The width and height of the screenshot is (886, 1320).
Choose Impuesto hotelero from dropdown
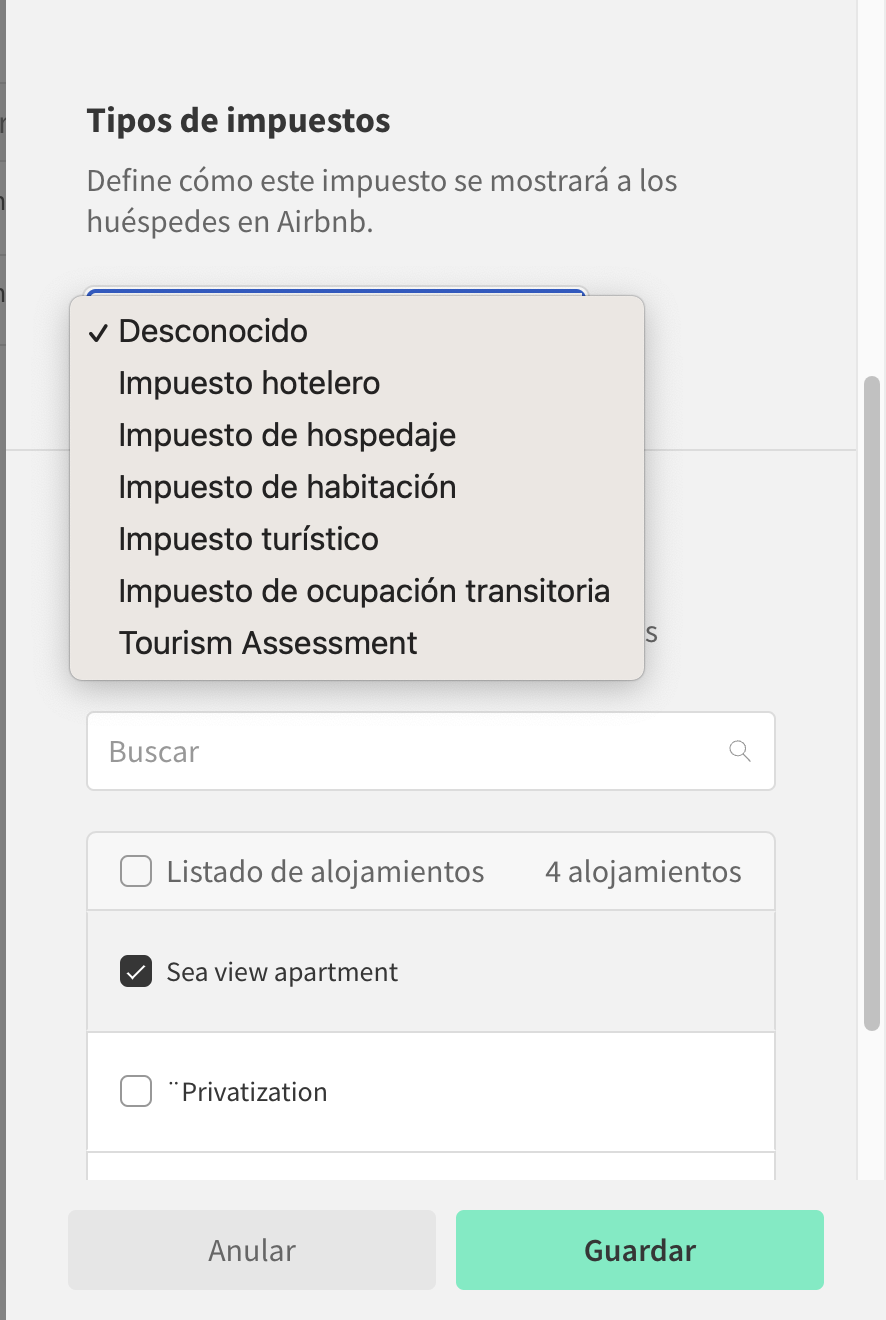(x=249, y=383)
